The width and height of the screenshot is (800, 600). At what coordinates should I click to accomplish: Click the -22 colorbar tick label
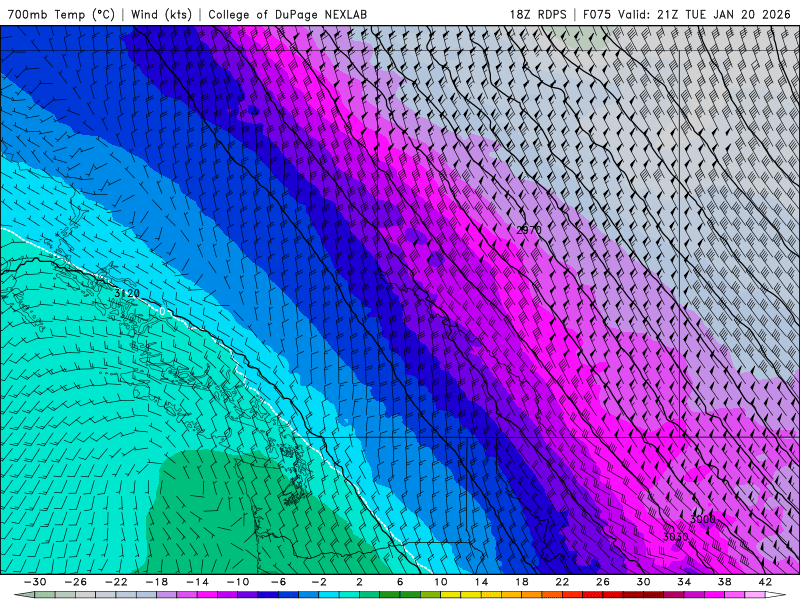coord(116,582)
